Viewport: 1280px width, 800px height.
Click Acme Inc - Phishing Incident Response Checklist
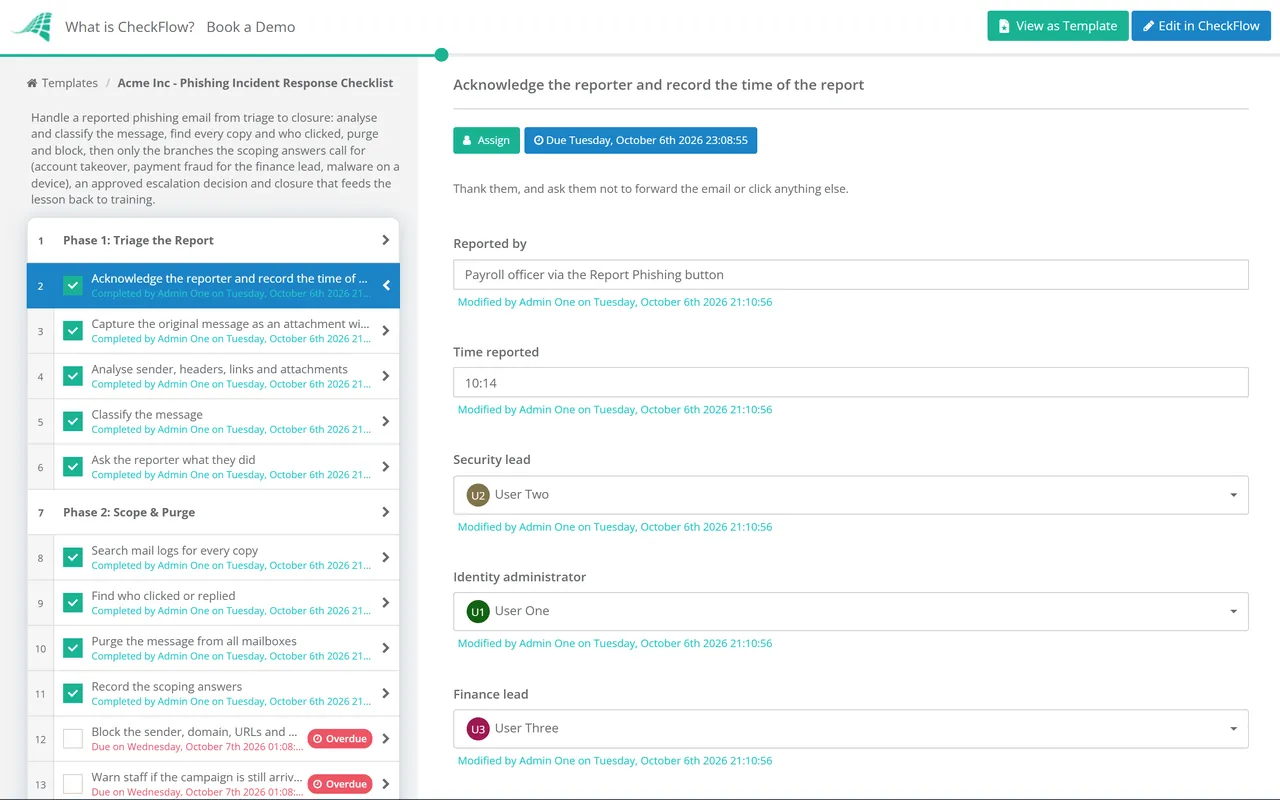coord(255,83)
